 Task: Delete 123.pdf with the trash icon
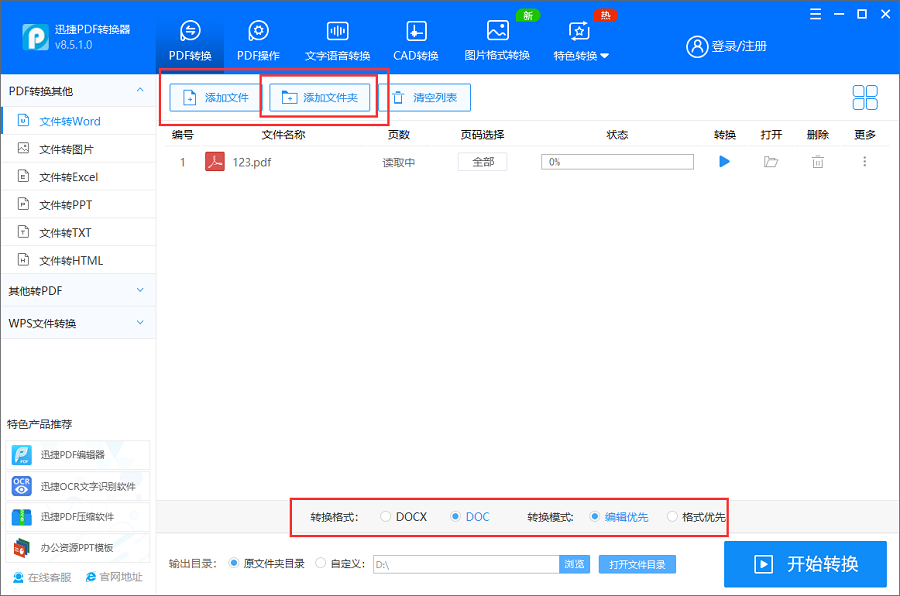(817, 162)
